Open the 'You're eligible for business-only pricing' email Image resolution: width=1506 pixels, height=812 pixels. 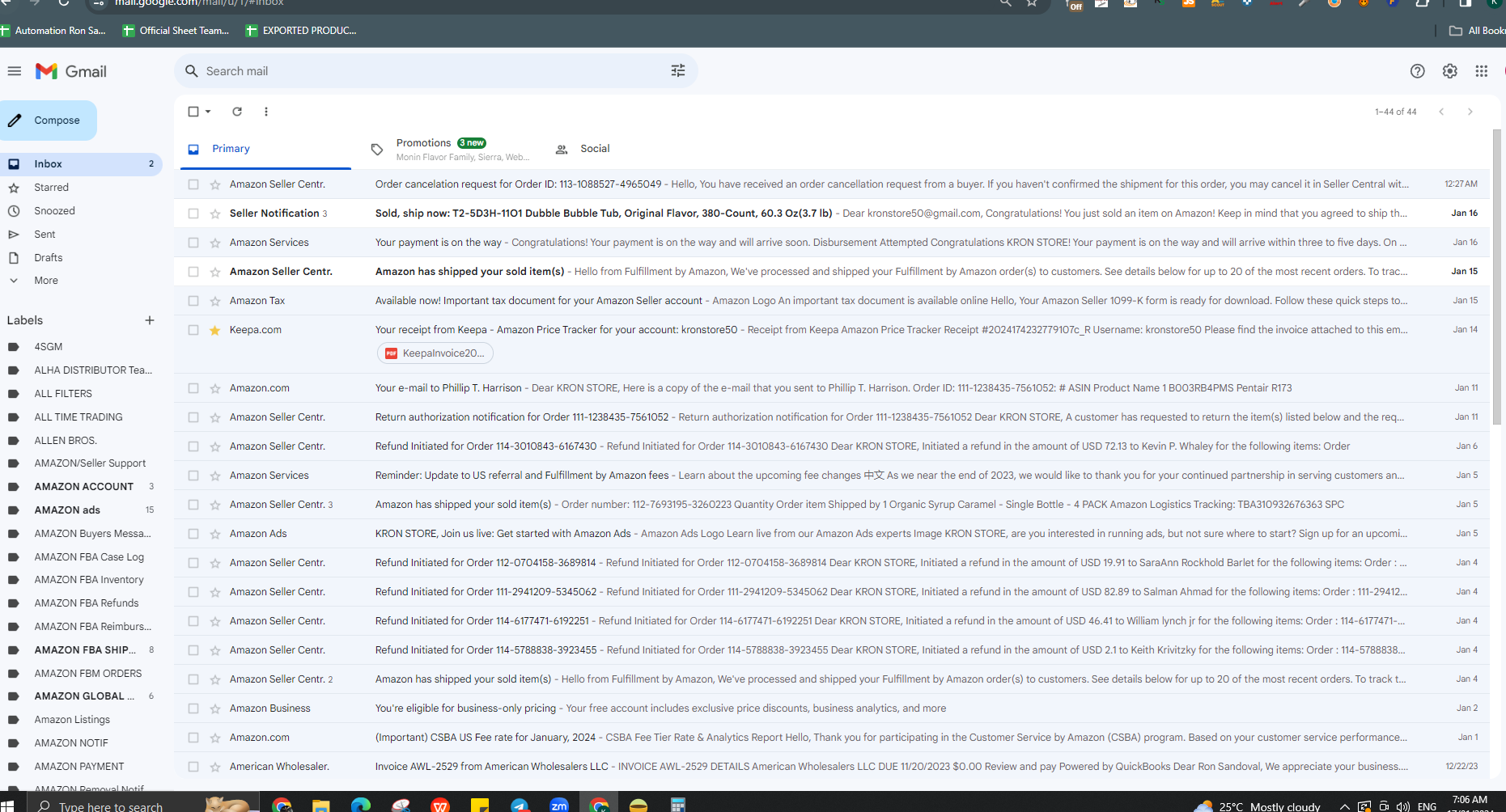[x=832, y=708]
